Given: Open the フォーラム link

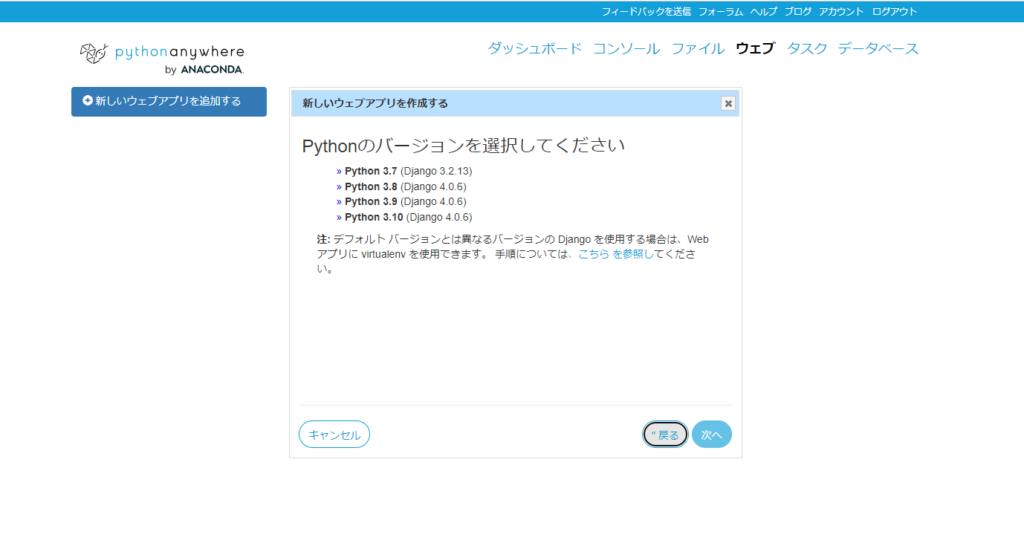Looking at the screenshot, I should click(720, 12).
